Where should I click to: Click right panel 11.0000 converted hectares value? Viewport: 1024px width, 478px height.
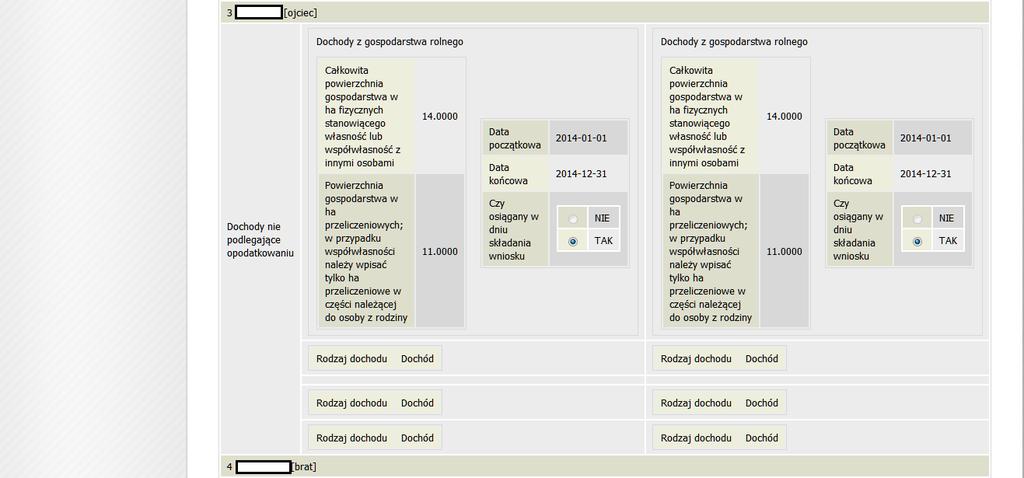tap(784, 251)
